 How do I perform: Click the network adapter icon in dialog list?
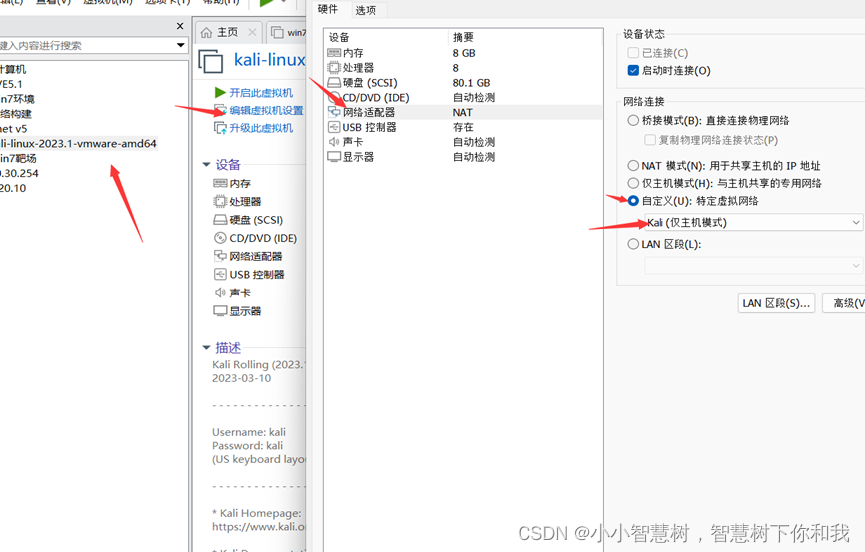coord(334,112)
